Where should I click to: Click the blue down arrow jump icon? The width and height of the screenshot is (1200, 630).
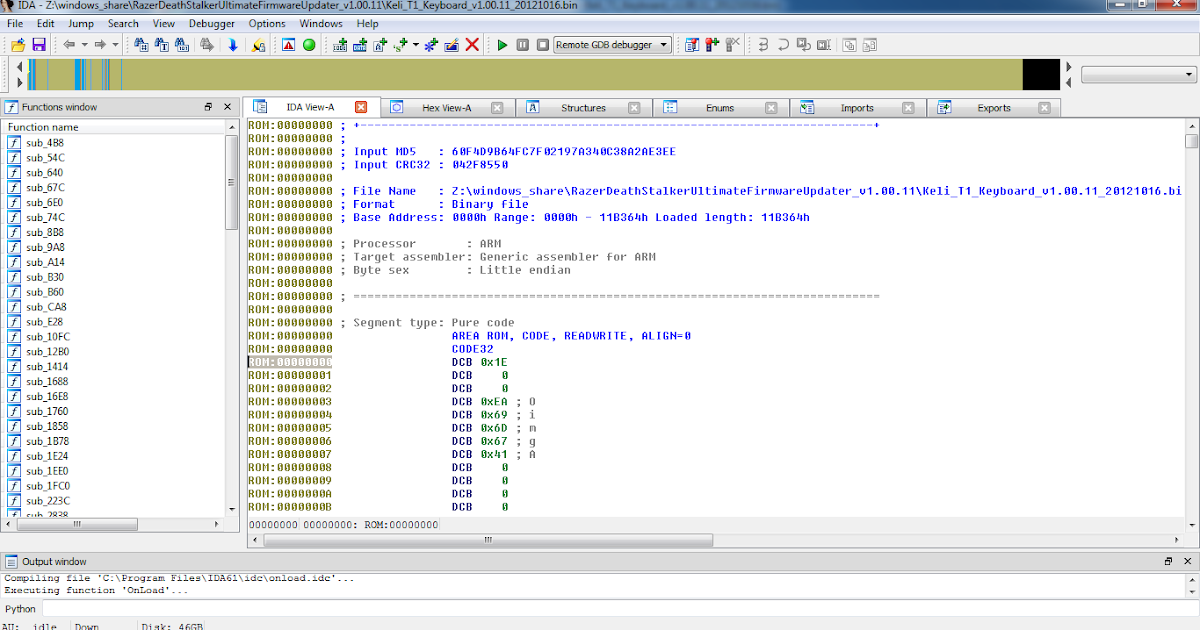click(x=233, y=45)
